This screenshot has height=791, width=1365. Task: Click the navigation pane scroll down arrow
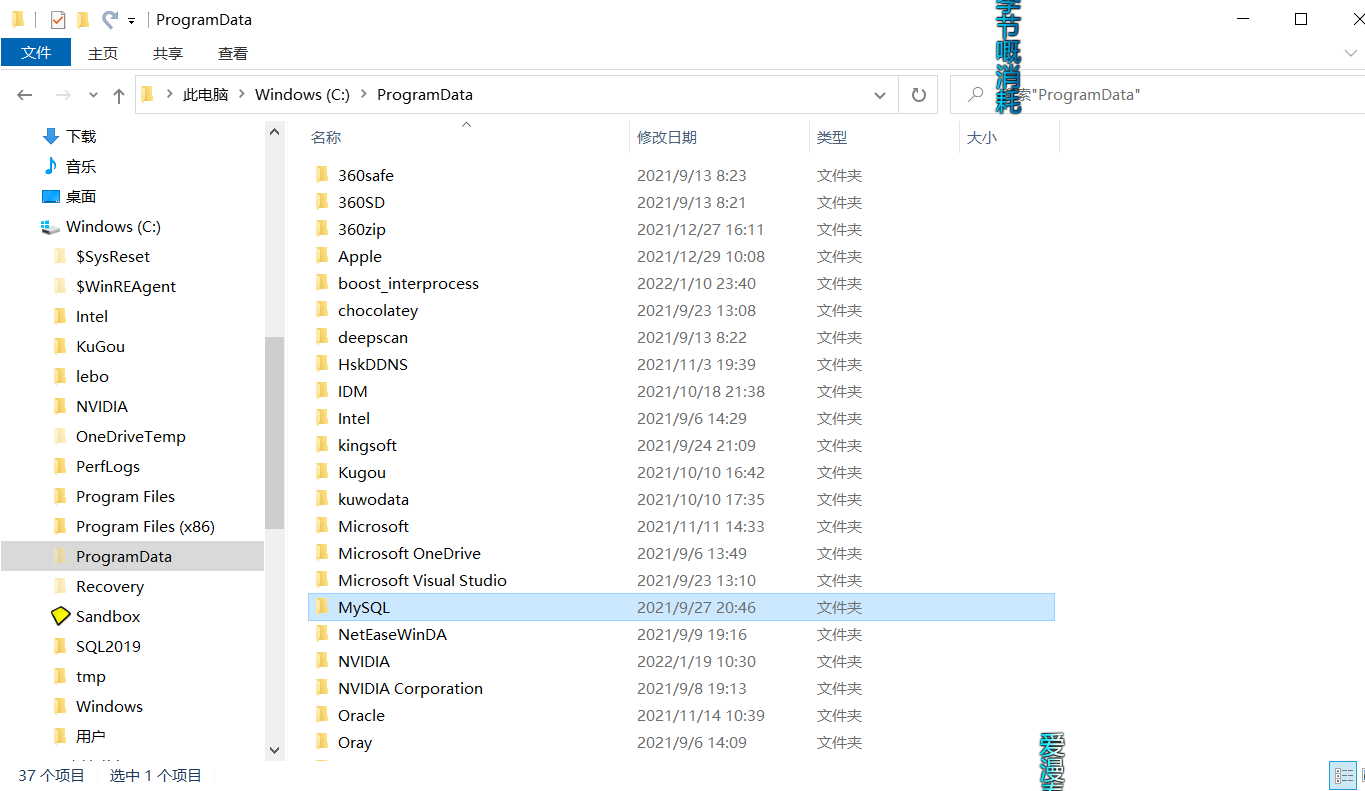275,750
